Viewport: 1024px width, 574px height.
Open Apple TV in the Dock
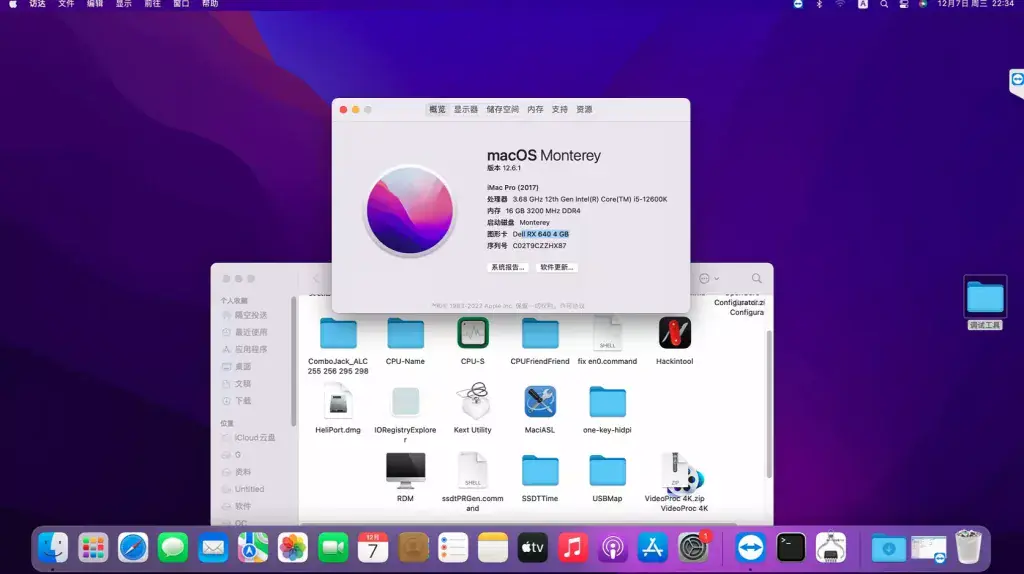coord(532,547)
